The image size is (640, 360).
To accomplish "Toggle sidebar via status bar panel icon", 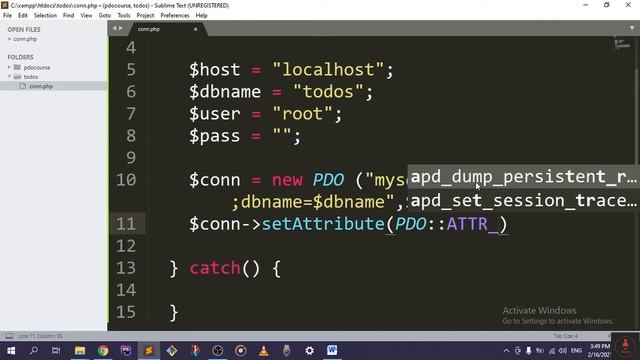I will 9,336.
